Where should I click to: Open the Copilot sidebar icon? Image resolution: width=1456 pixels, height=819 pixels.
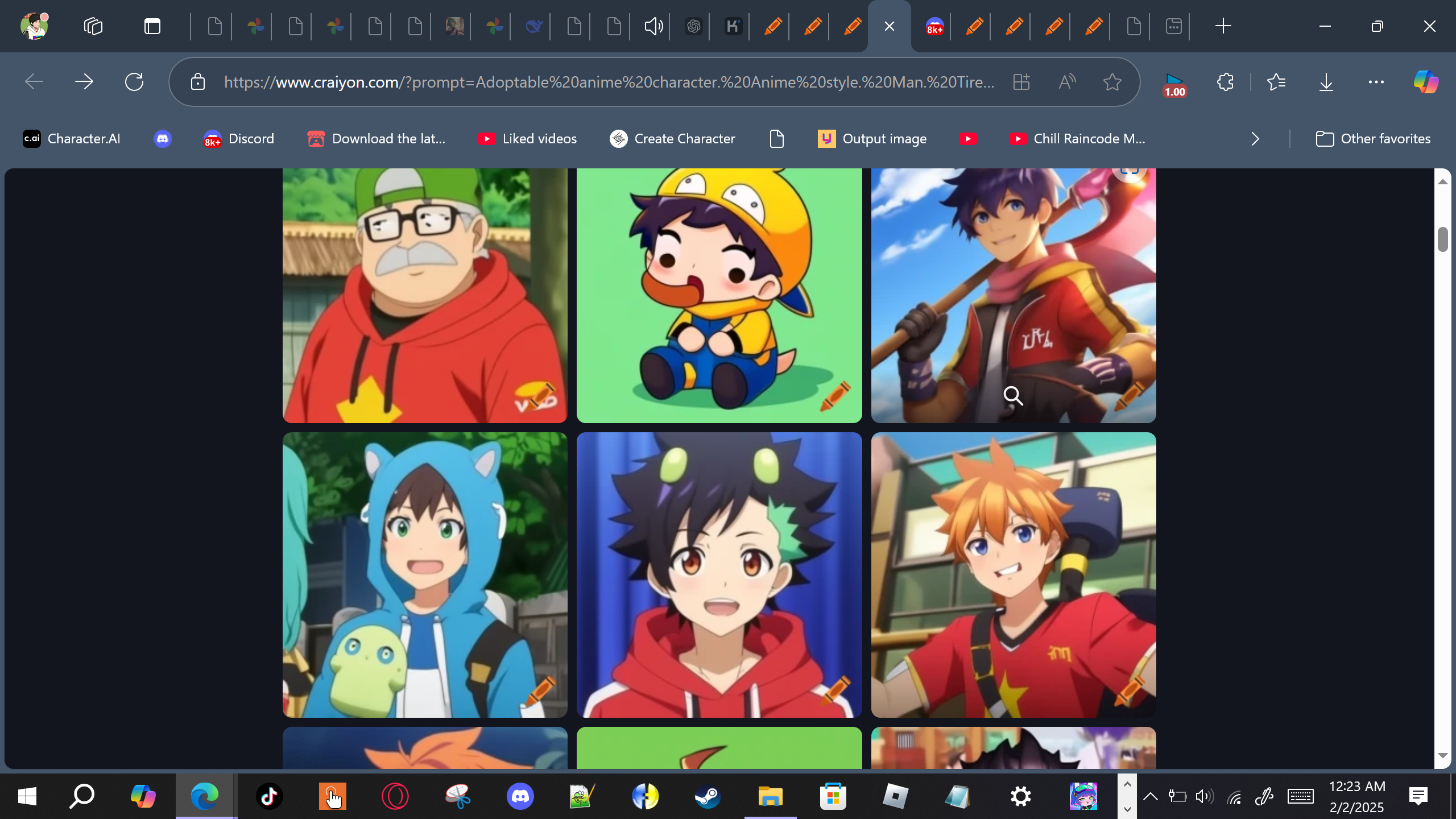[x=1425, y=82]
